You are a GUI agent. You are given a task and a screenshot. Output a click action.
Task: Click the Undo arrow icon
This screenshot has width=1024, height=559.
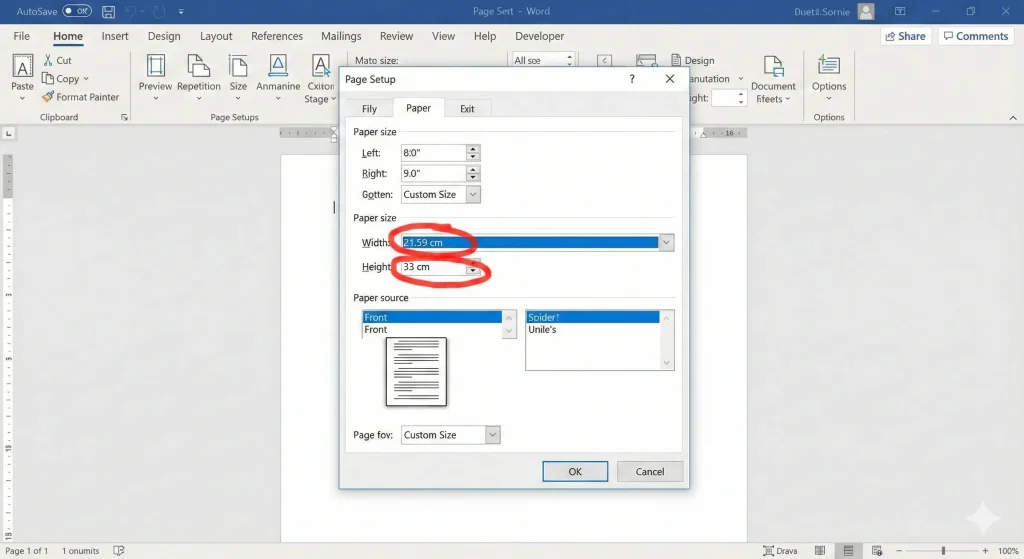point(131,11)
